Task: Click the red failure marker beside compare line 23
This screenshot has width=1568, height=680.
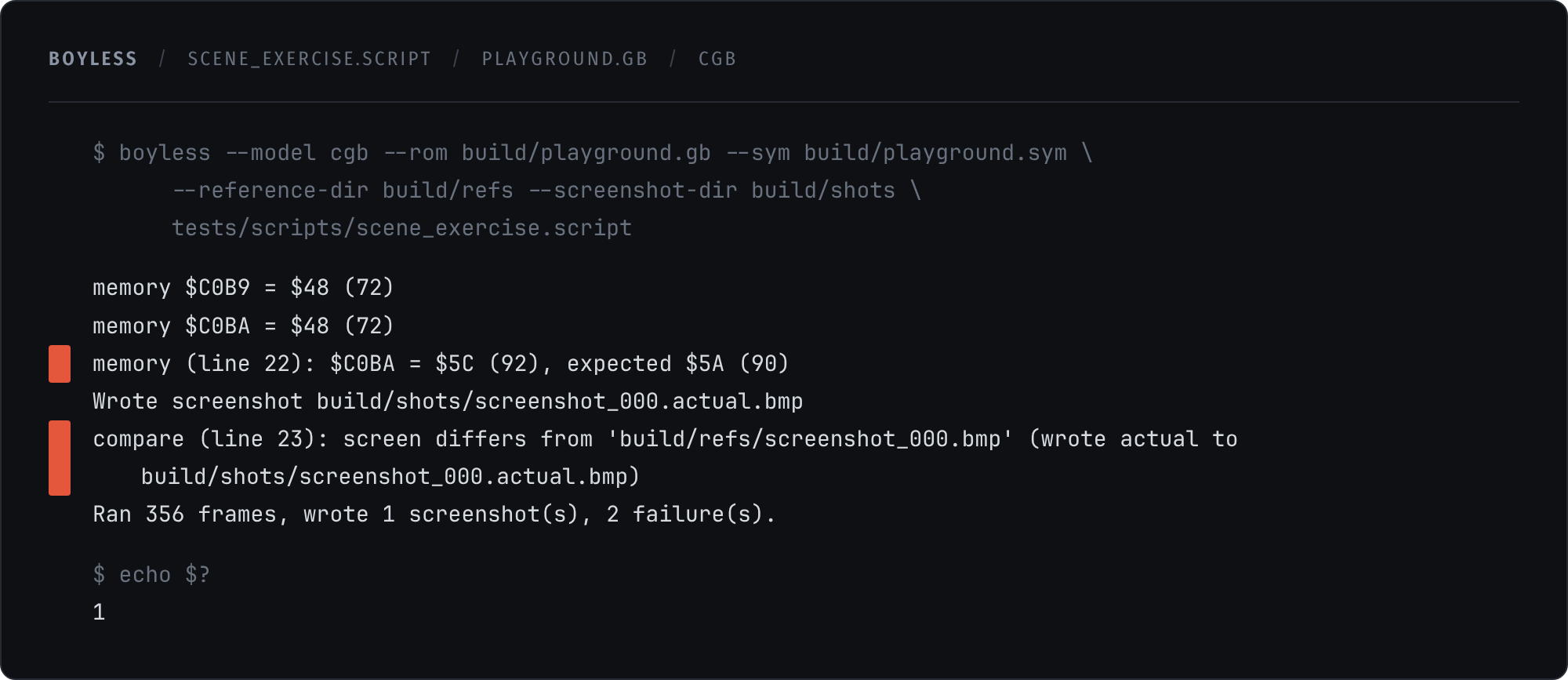Action: [x=60, y=458]
